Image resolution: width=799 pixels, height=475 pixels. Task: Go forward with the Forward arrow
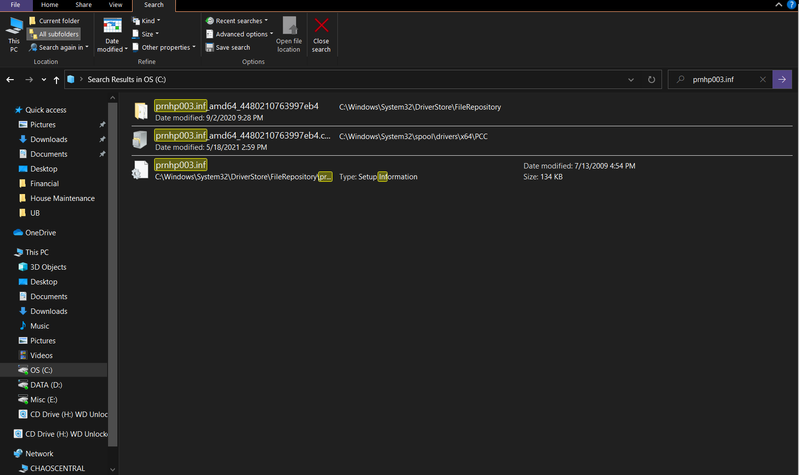29,80
